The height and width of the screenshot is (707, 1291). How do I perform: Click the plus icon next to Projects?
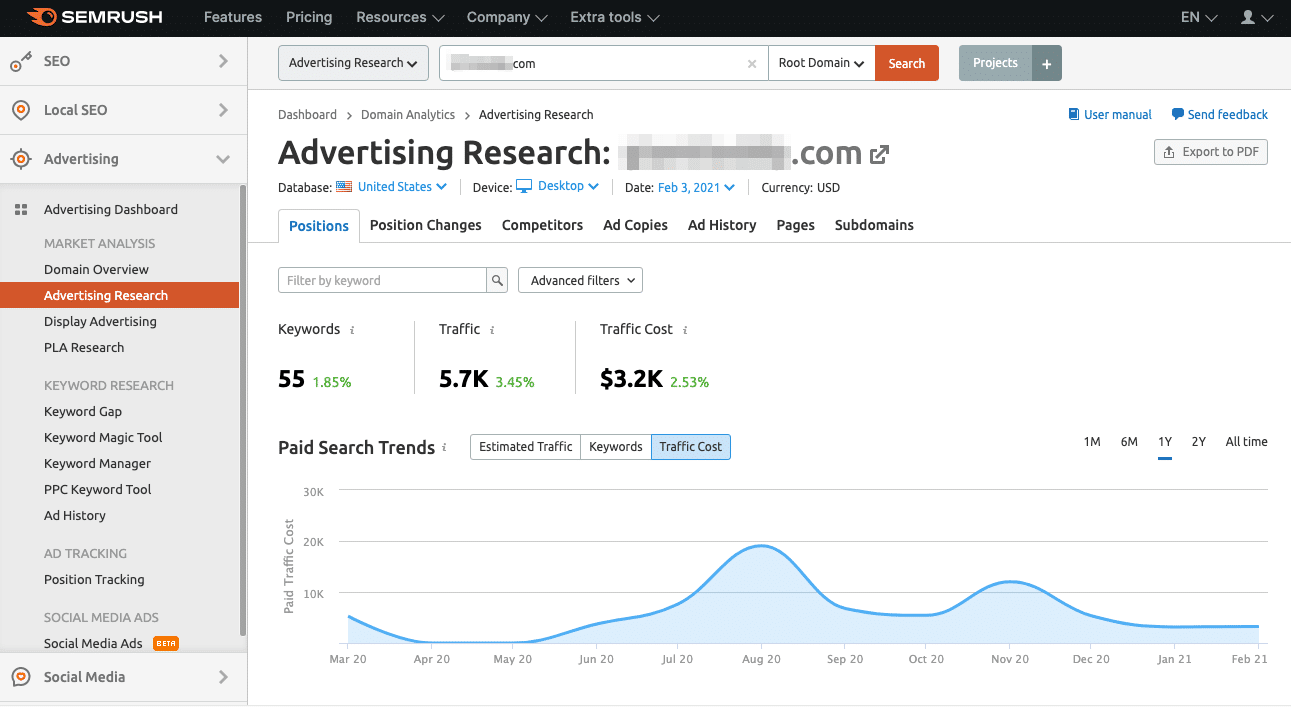[1047, 63]
